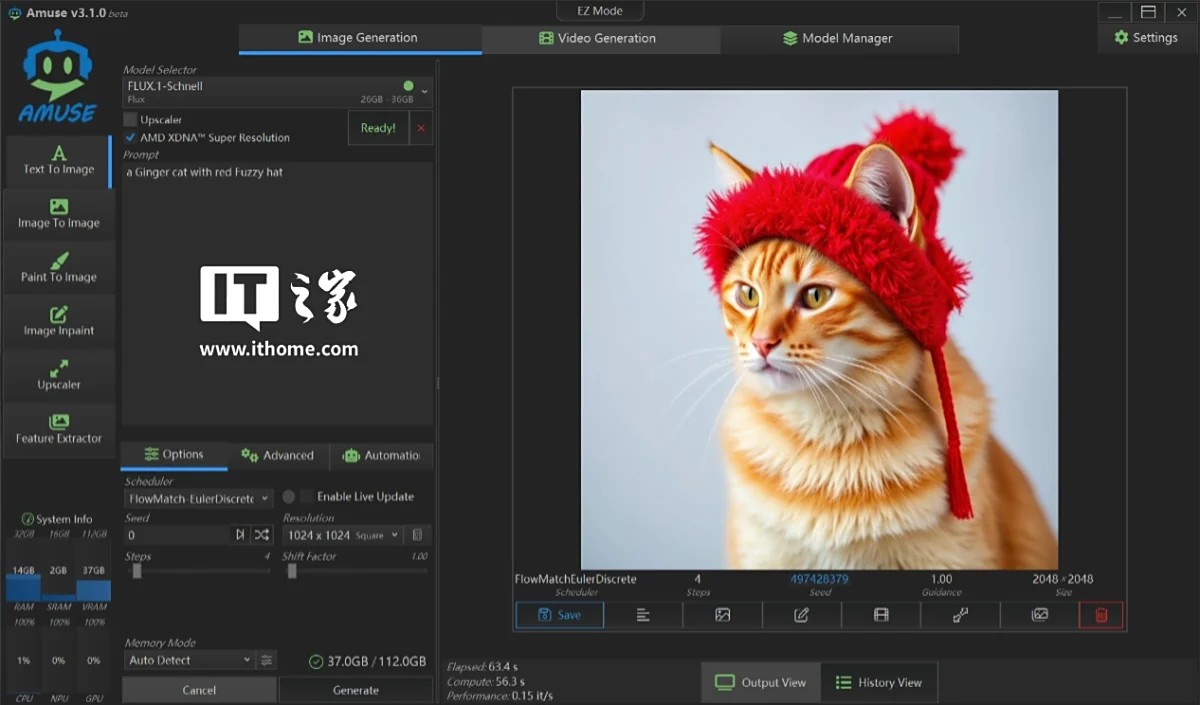Viewport: 1200px width, 705px height.
Task: Open the Auto Detect memory mode dropdown
Action: (189, 660)
